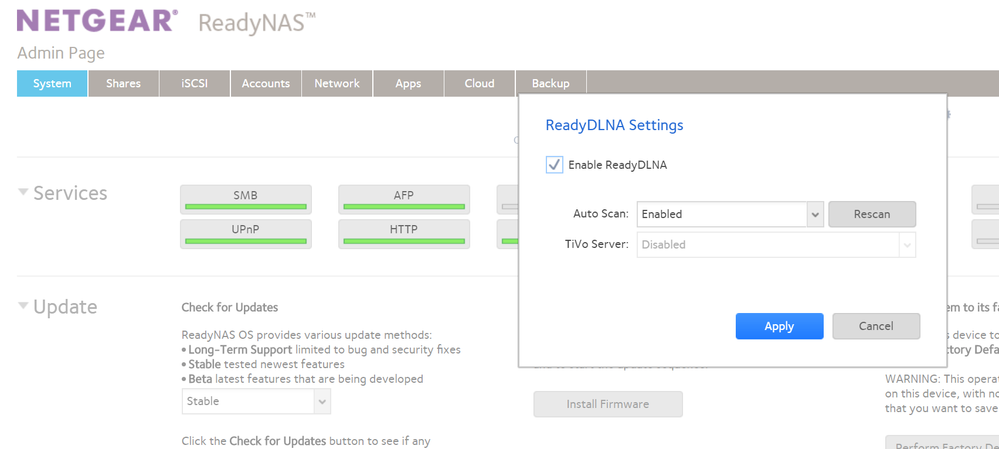This screenshot has height=449, width=999.
Task: Open the Apps tab
Action: [x=408, y=84]
